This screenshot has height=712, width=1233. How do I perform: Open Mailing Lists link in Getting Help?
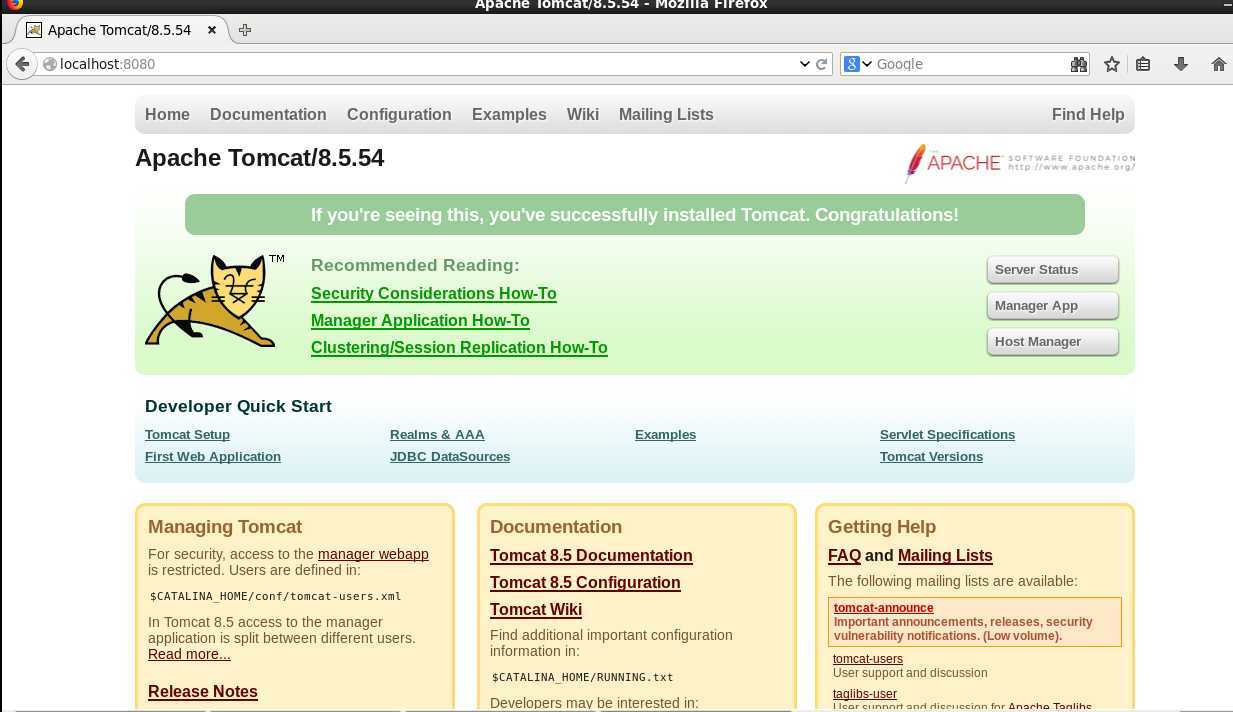click(x=945, y=556)
